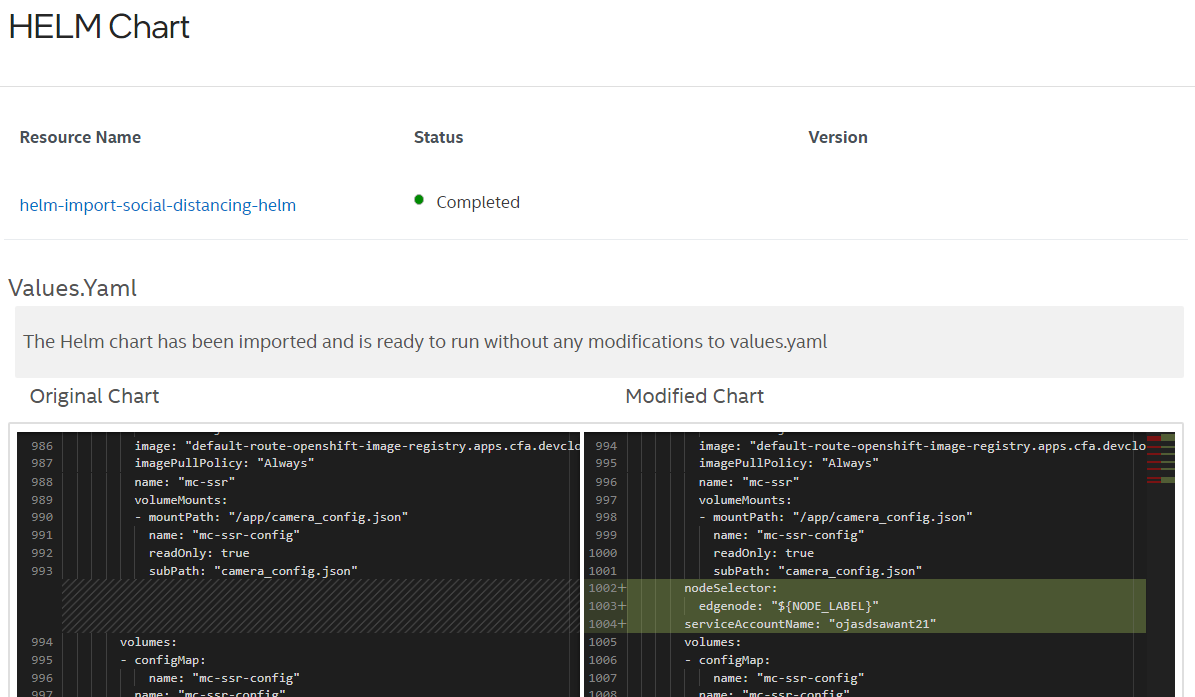Screen dimensions: 1195x697
Task: Place cursor on serviceAccountName line
Action: tap(810, 625)
